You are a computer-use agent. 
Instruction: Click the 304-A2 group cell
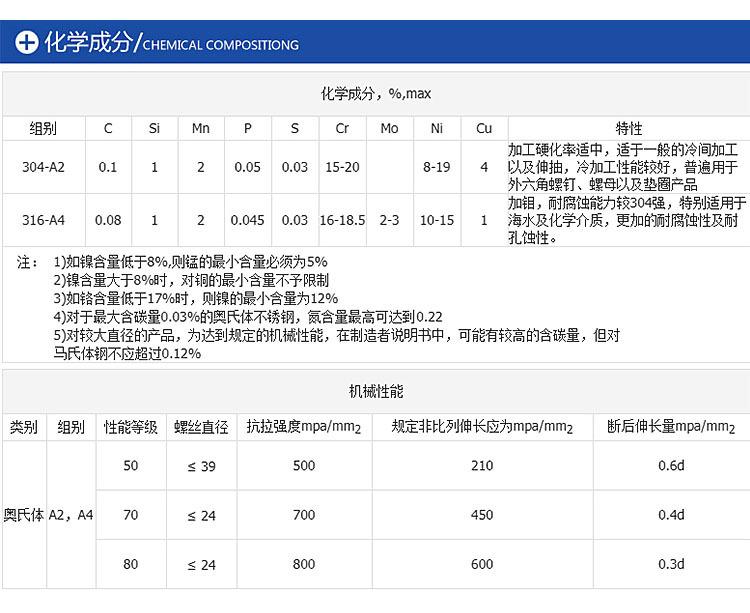(44, 167)
